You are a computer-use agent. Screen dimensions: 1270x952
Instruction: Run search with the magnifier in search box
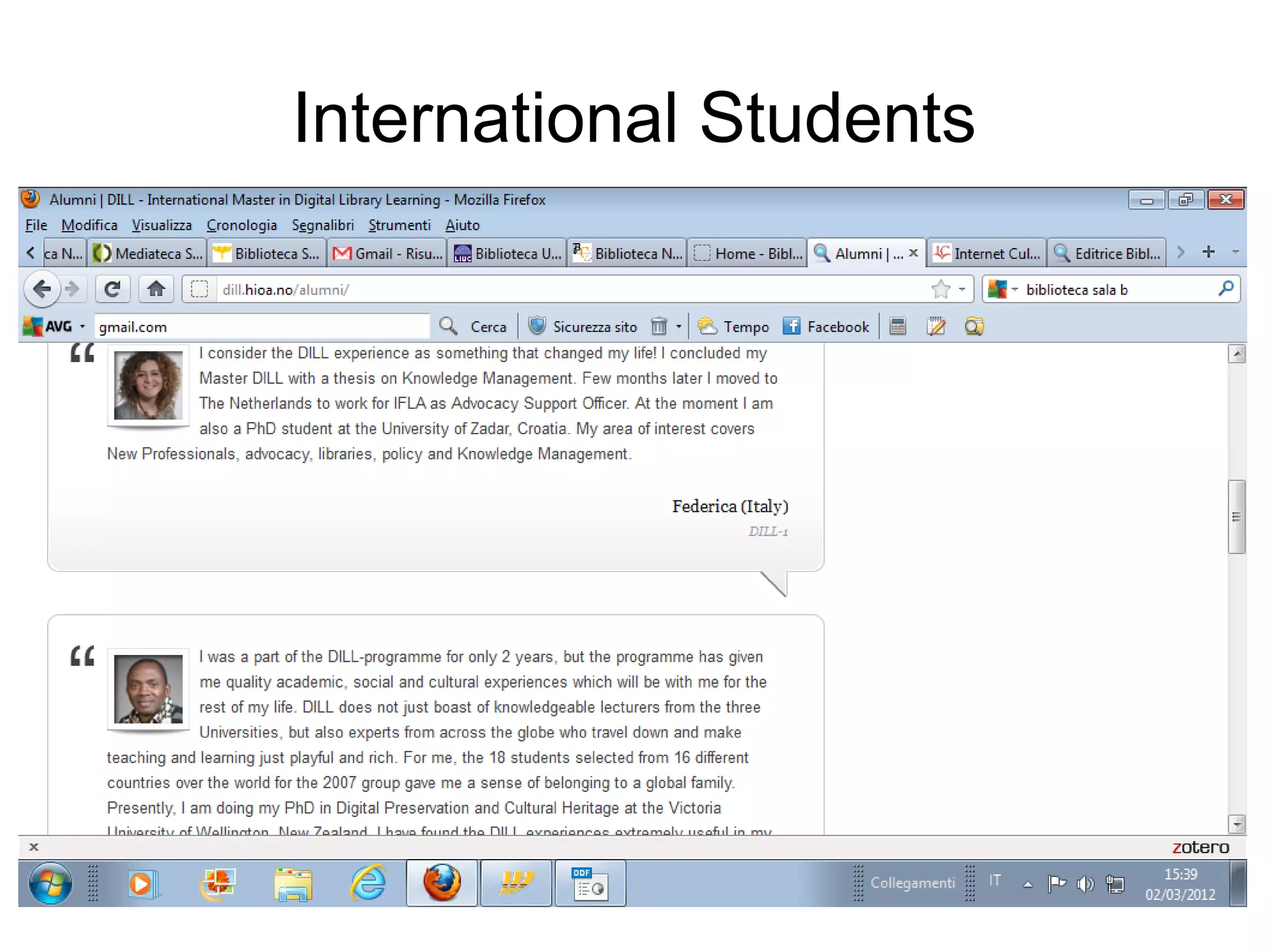tap(1226, 289)
